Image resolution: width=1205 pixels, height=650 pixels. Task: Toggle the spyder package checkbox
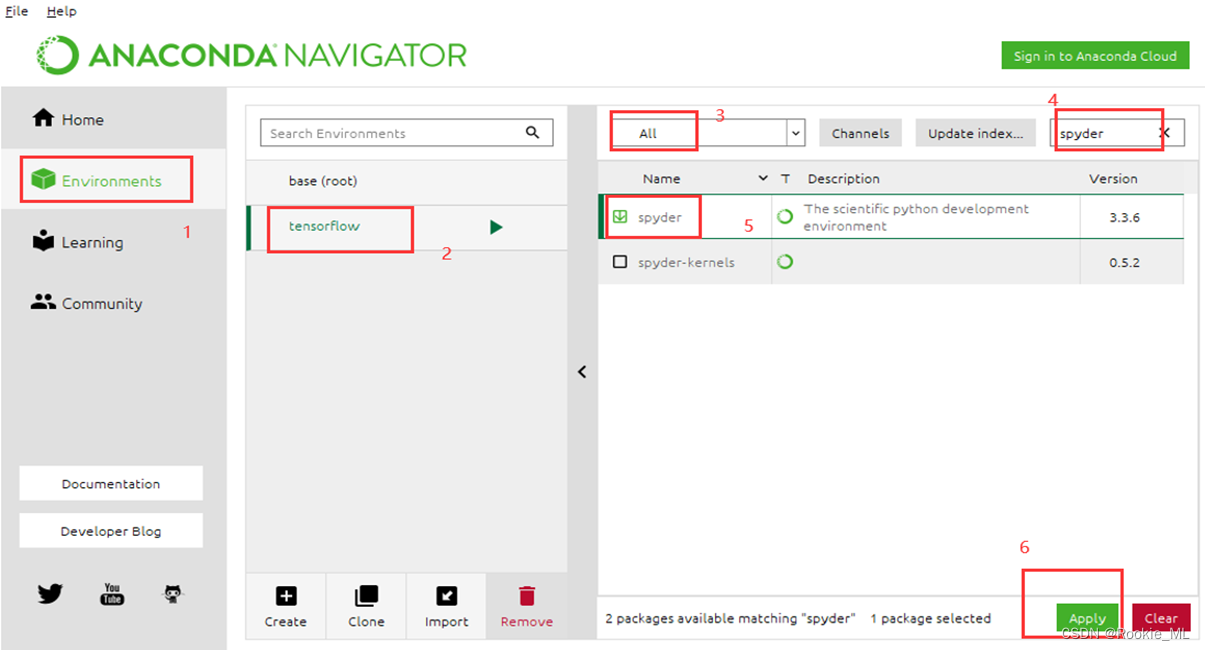[620, 216]
